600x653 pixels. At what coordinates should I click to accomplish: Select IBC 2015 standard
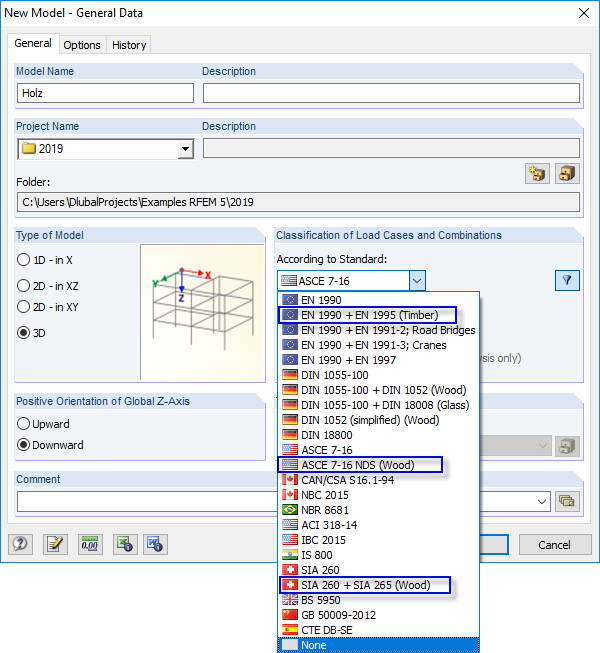pos(378,540)
